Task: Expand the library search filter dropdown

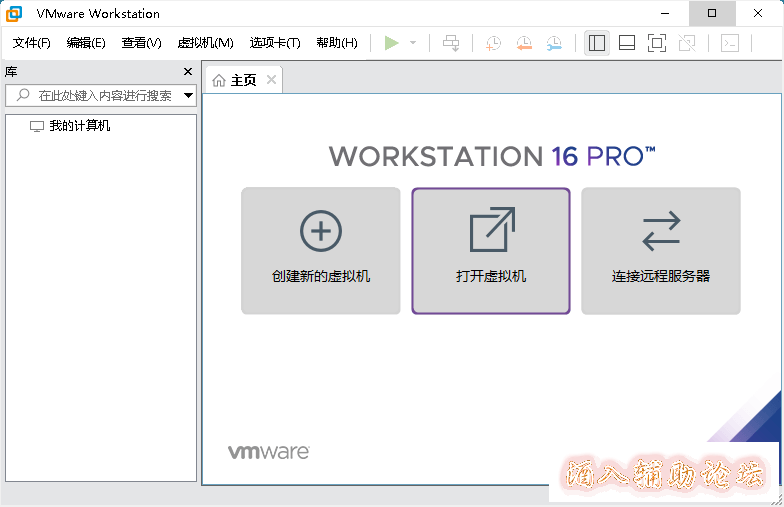Action: point(188,95)
